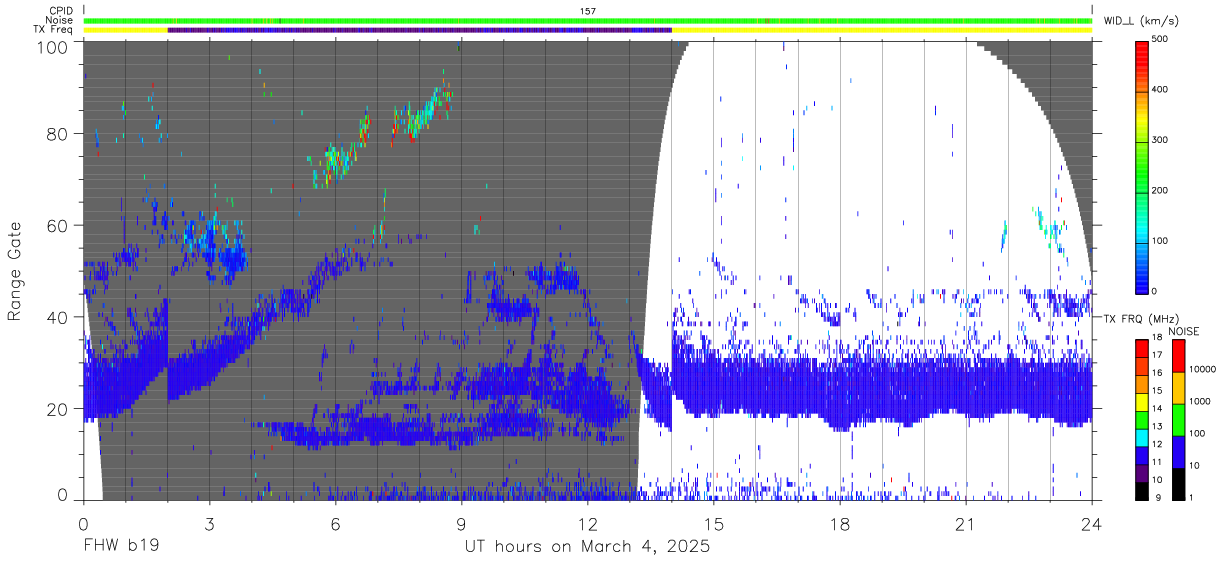
Task: Click x-axis tick label '9'
Action: point(461,525)
